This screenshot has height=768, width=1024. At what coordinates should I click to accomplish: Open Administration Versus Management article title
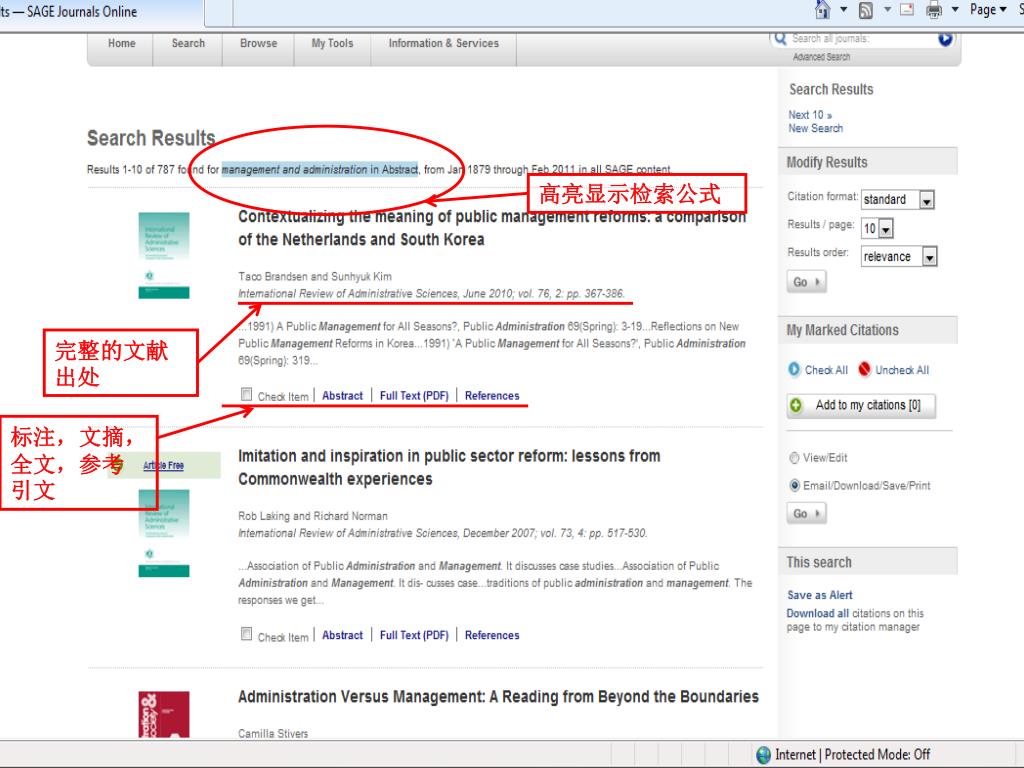pyautogui.click(x=498, y=697)
